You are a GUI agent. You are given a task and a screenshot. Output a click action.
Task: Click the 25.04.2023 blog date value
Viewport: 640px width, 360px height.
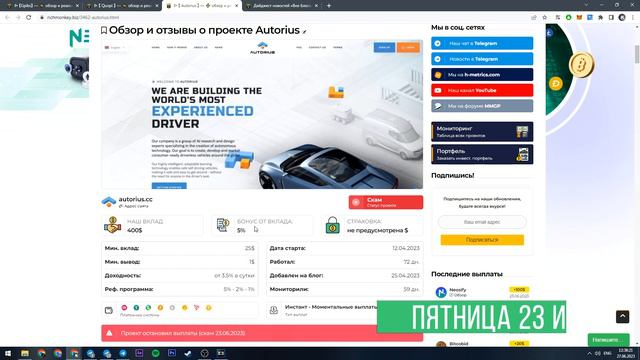405,276
